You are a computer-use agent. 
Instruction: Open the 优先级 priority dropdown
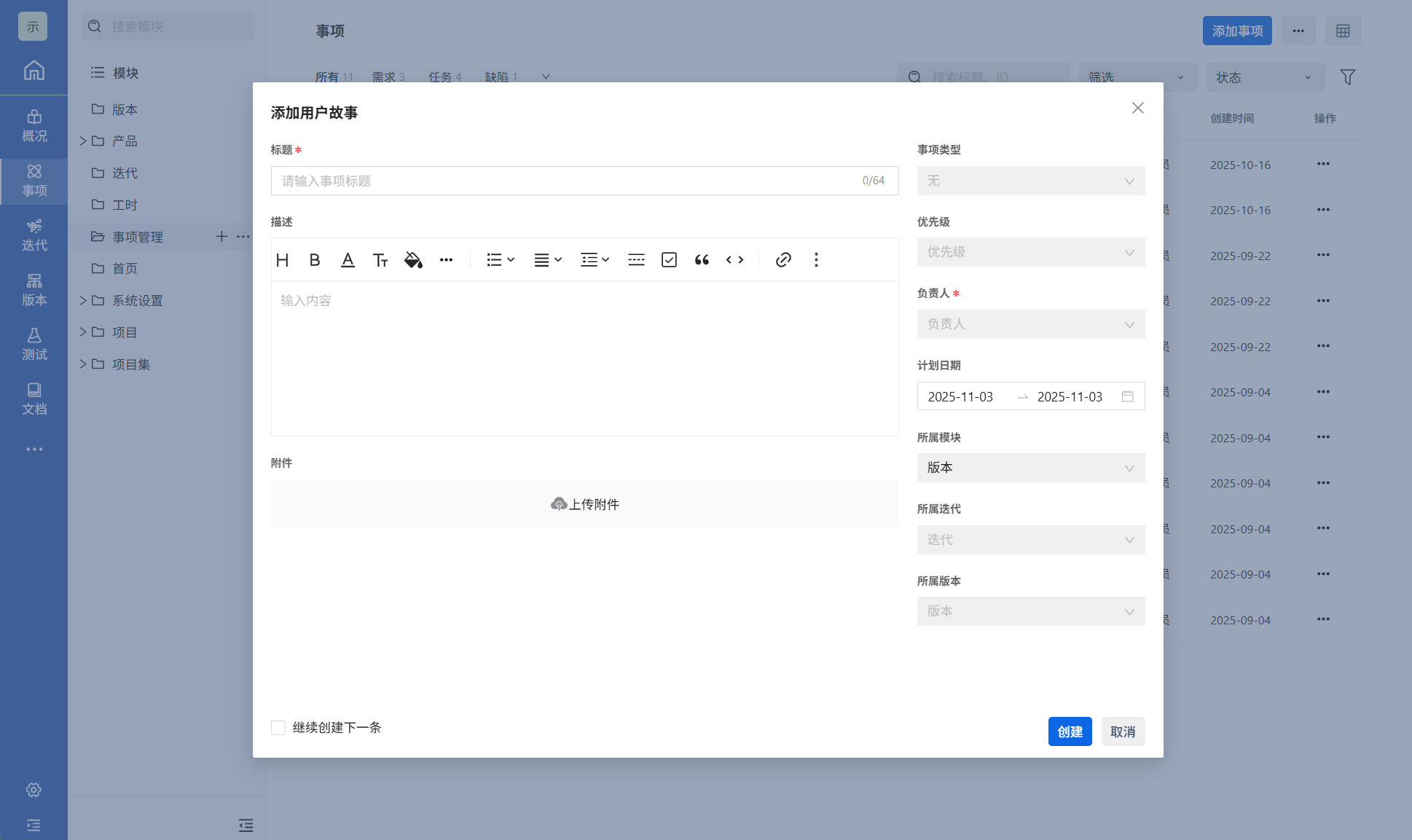[x=1030, y=252]
